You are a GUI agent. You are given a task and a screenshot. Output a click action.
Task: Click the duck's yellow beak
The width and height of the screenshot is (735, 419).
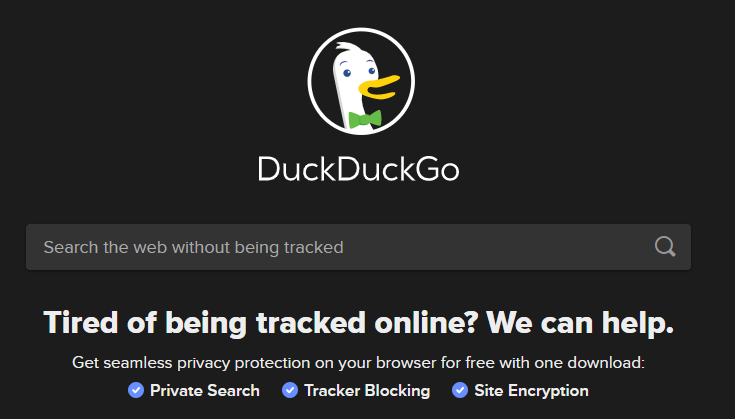(379, 88)
